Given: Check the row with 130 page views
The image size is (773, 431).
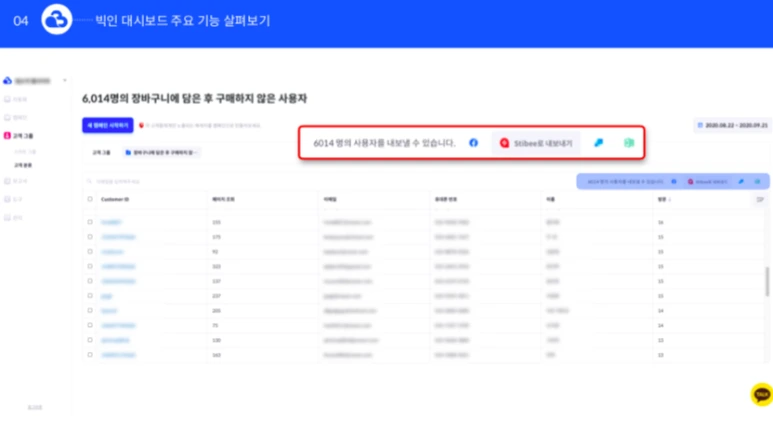Looking at the screenshot, I should point(90,340).
